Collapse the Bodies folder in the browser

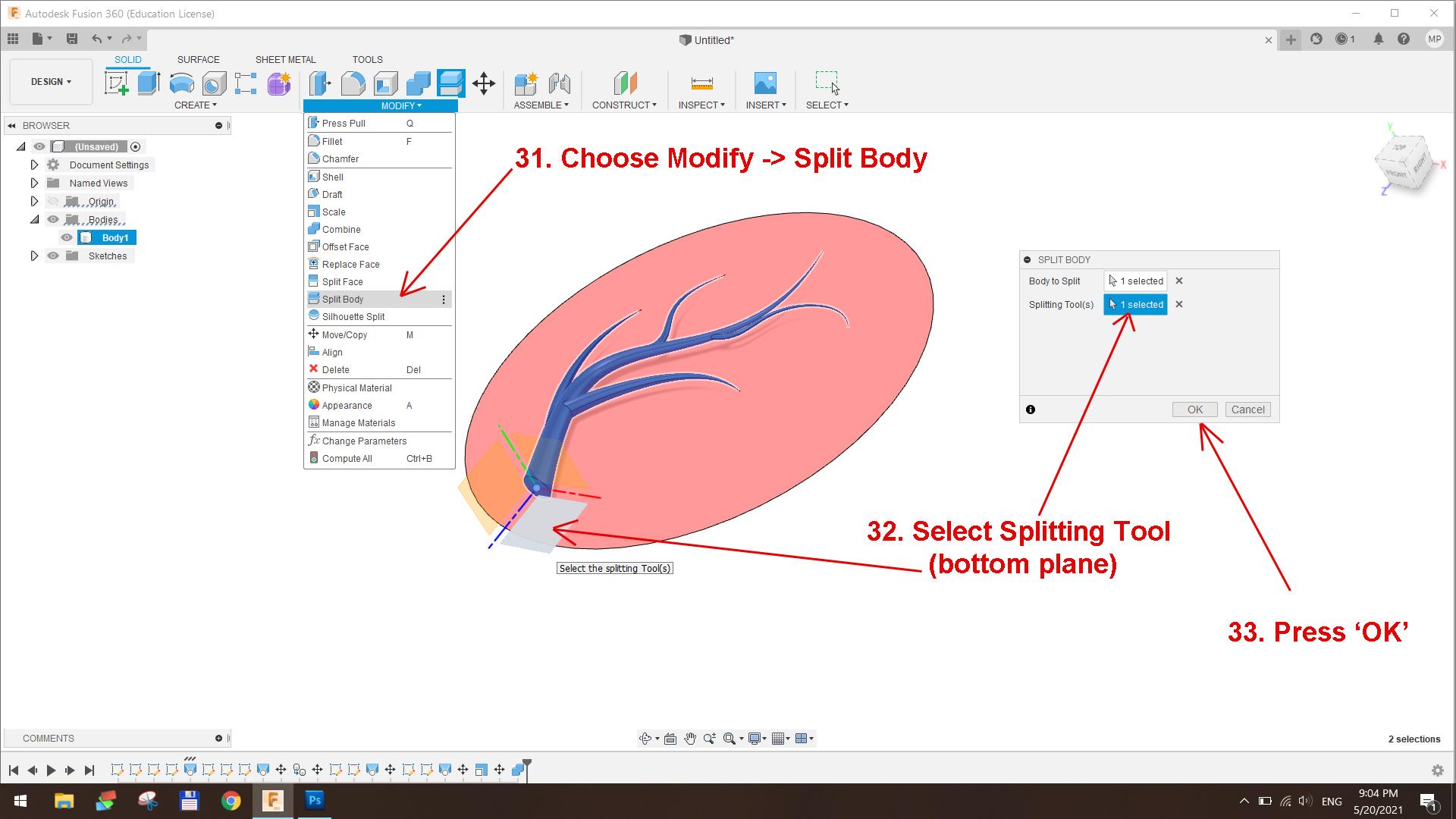34,219
